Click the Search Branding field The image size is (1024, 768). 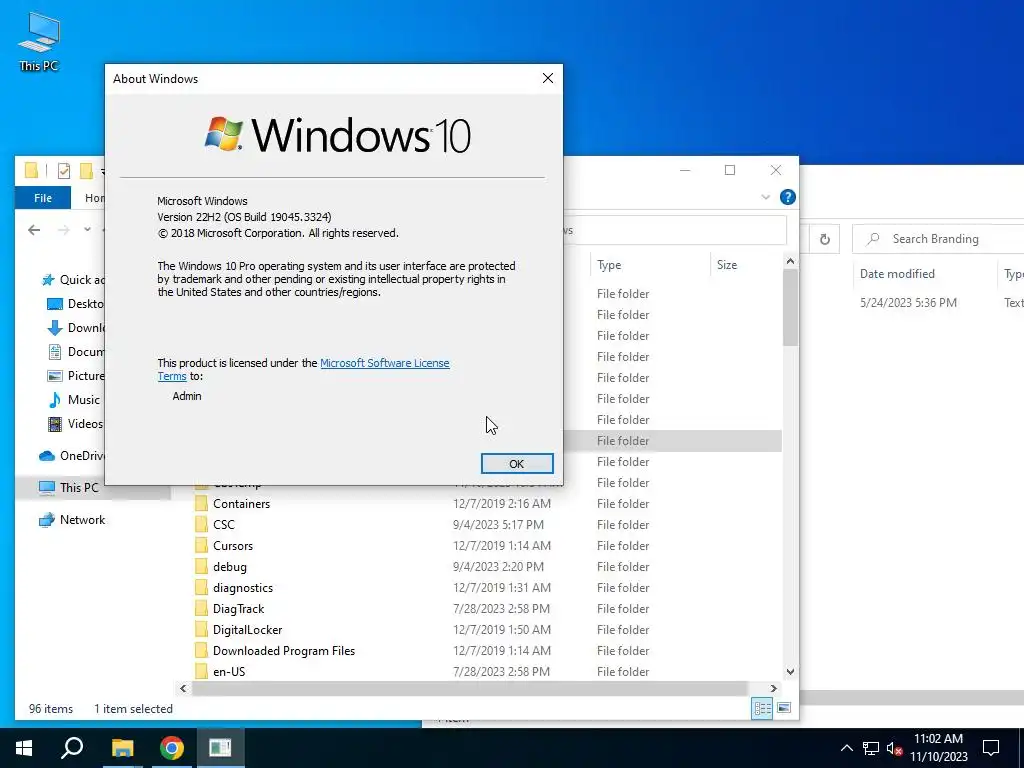point(938,239)
